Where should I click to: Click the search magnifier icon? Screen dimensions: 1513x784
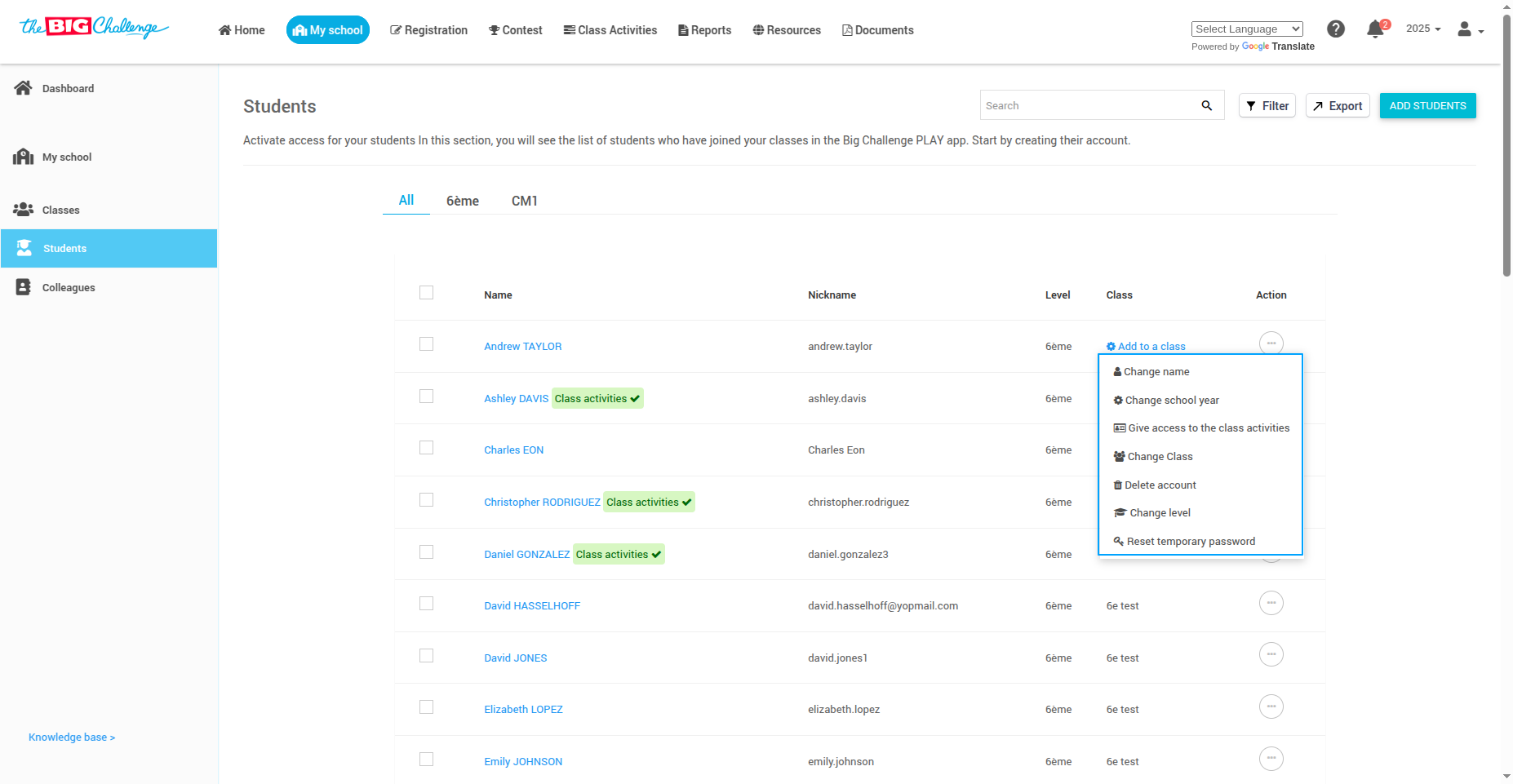click(1206, 106)
